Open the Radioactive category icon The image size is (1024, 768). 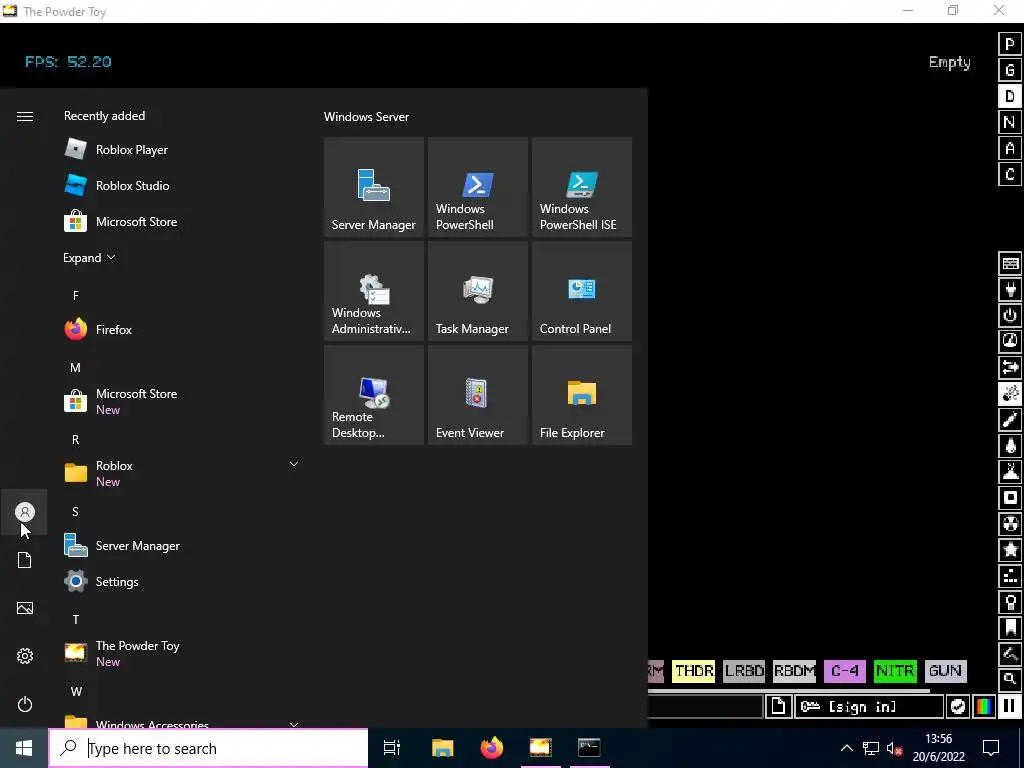coord(1010,524)
